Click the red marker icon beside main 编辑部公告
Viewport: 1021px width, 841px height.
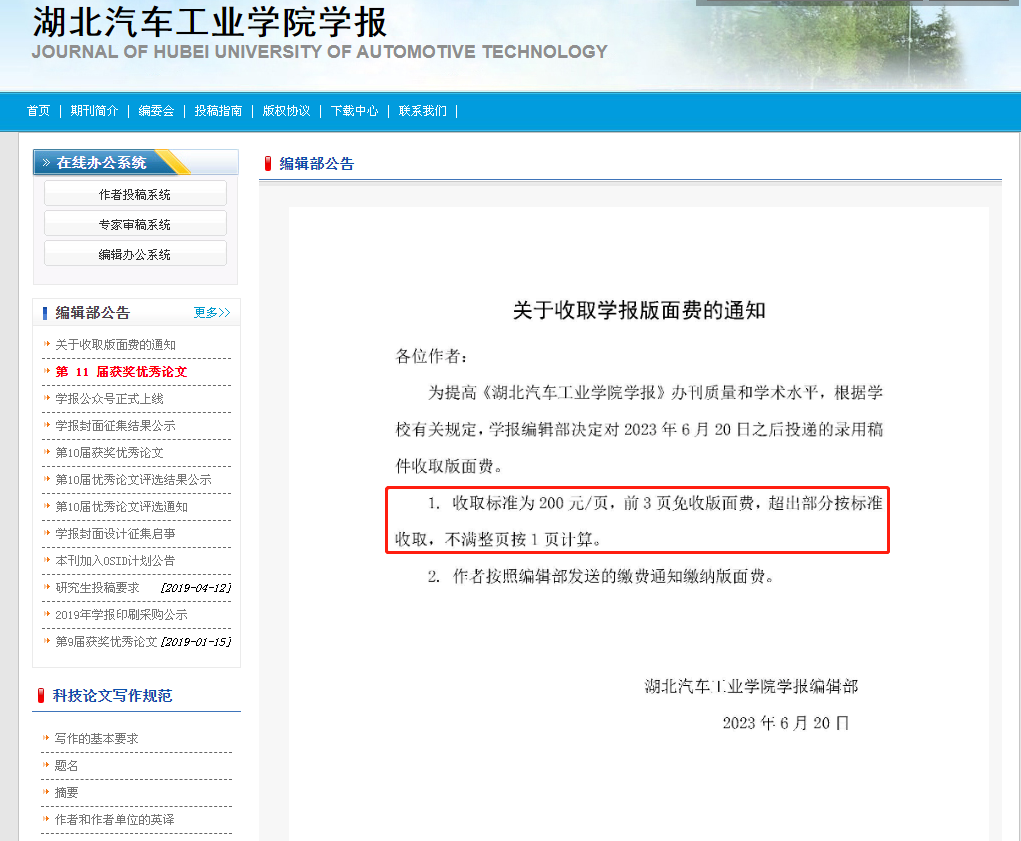point(268,164)
